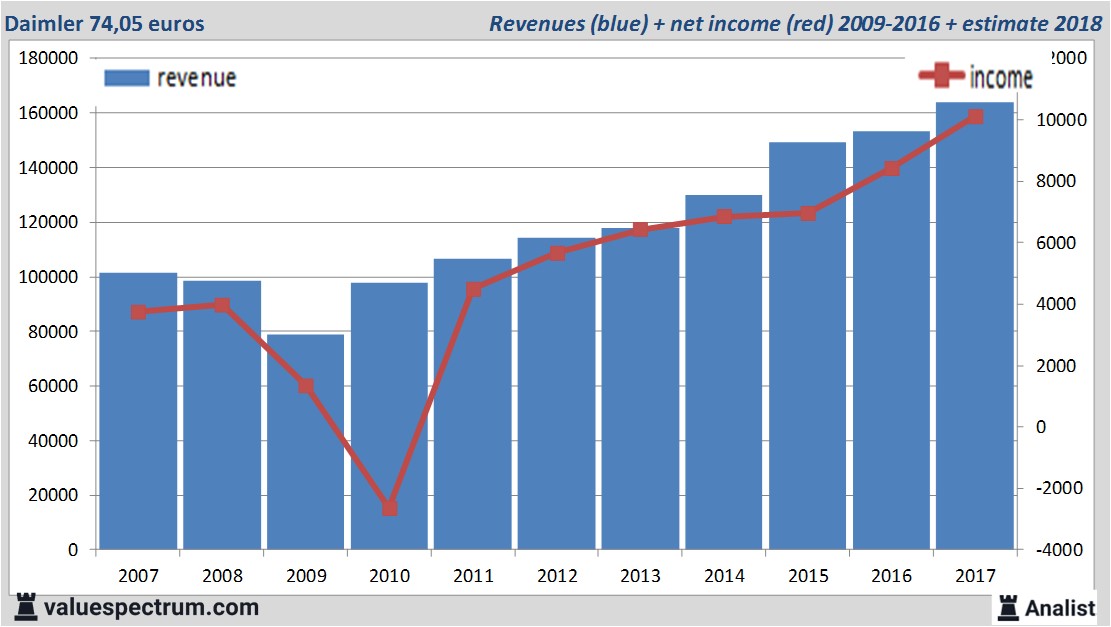1111x627 pixels.
Task: Click the "income" legend label
Action: [1000, 77]
